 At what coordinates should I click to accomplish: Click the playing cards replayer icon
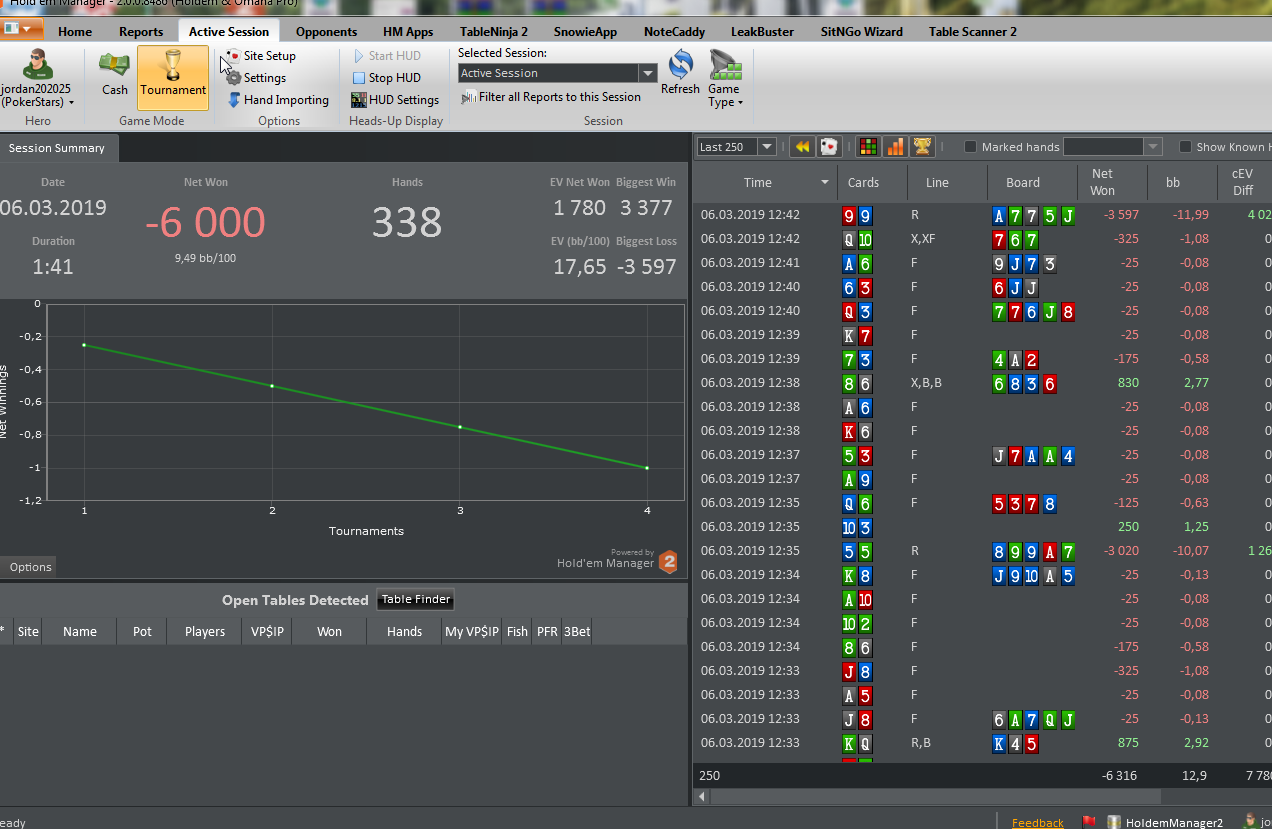tap(829, 147)
